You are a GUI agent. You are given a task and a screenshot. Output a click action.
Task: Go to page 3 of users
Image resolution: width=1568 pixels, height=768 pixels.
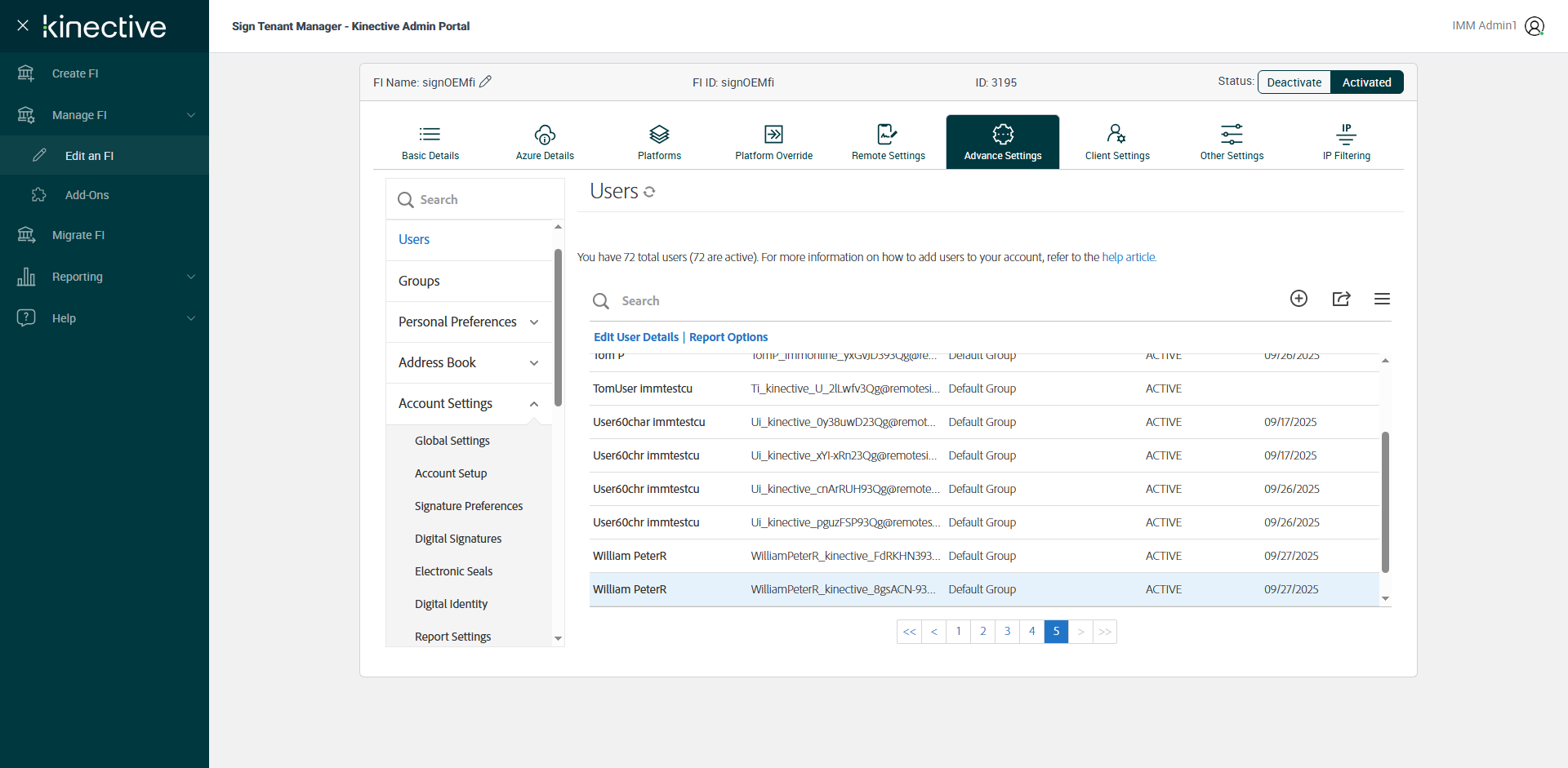pos(1007,632)
